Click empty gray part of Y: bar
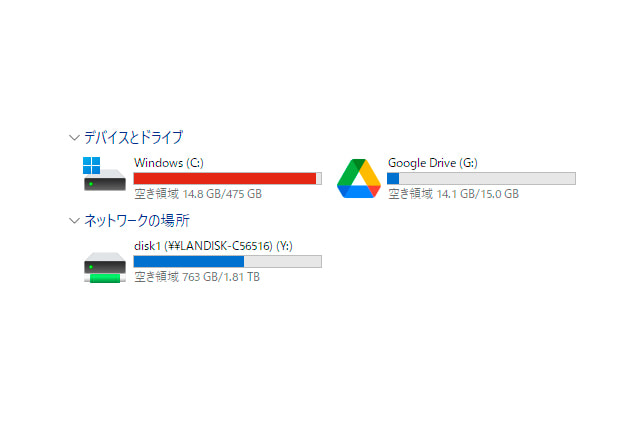This screenshot has height=427, width=640. 282,261
